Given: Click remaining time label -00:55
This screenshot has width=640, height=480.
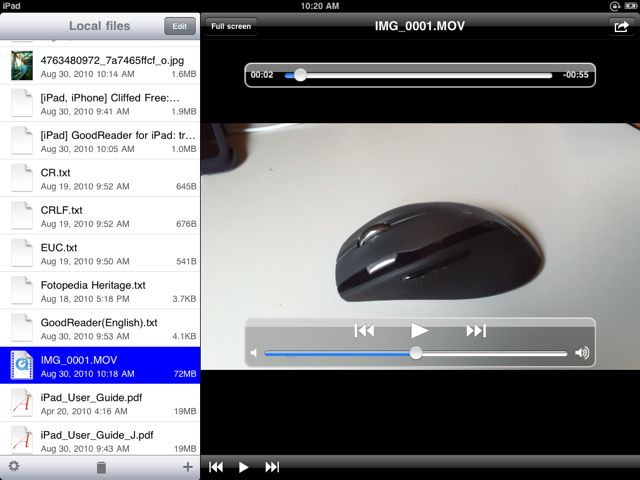Looking at the screenshot, I should point(575,75).
